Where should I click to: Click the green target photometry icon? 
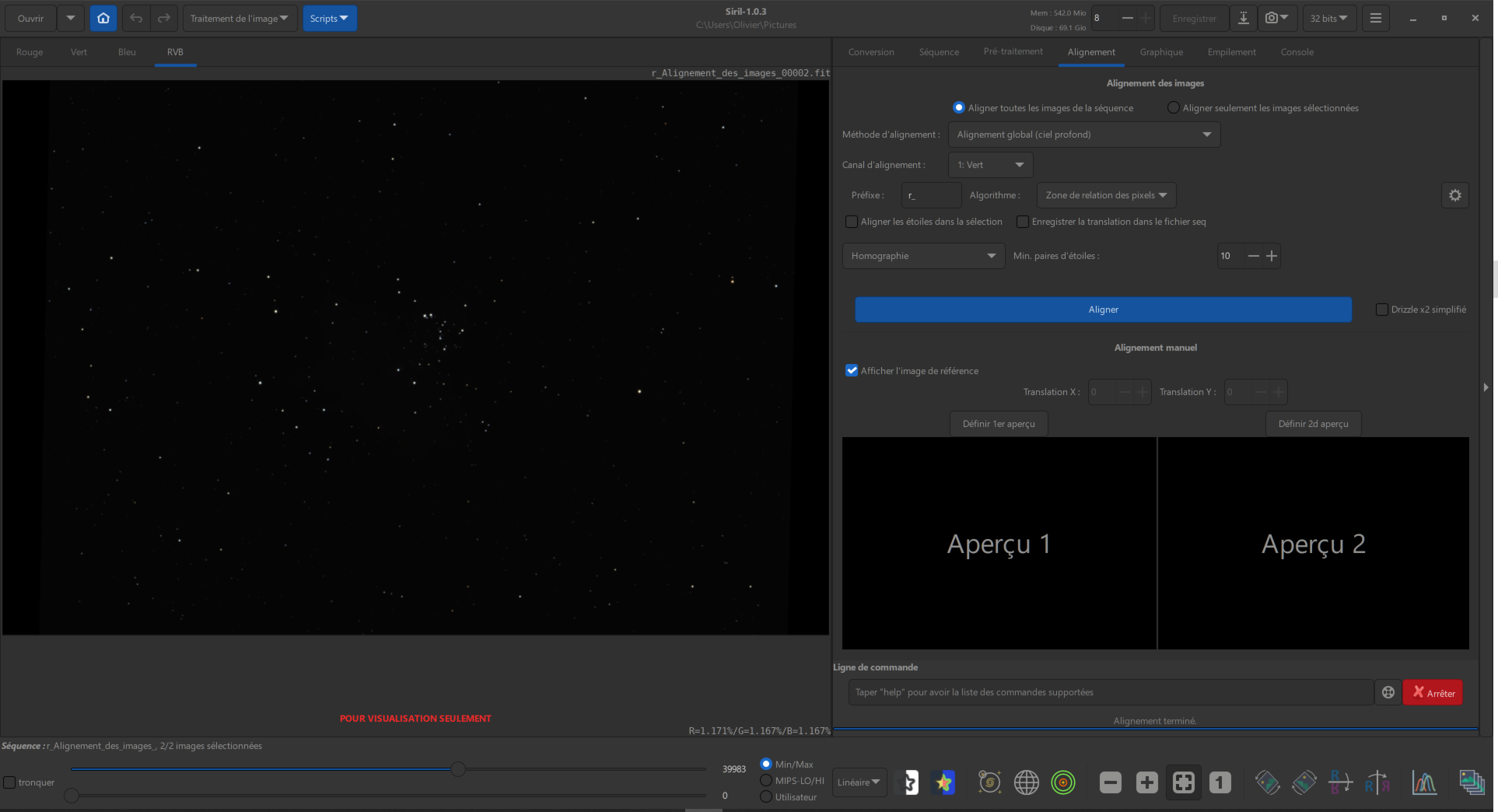pos(1062,782)
